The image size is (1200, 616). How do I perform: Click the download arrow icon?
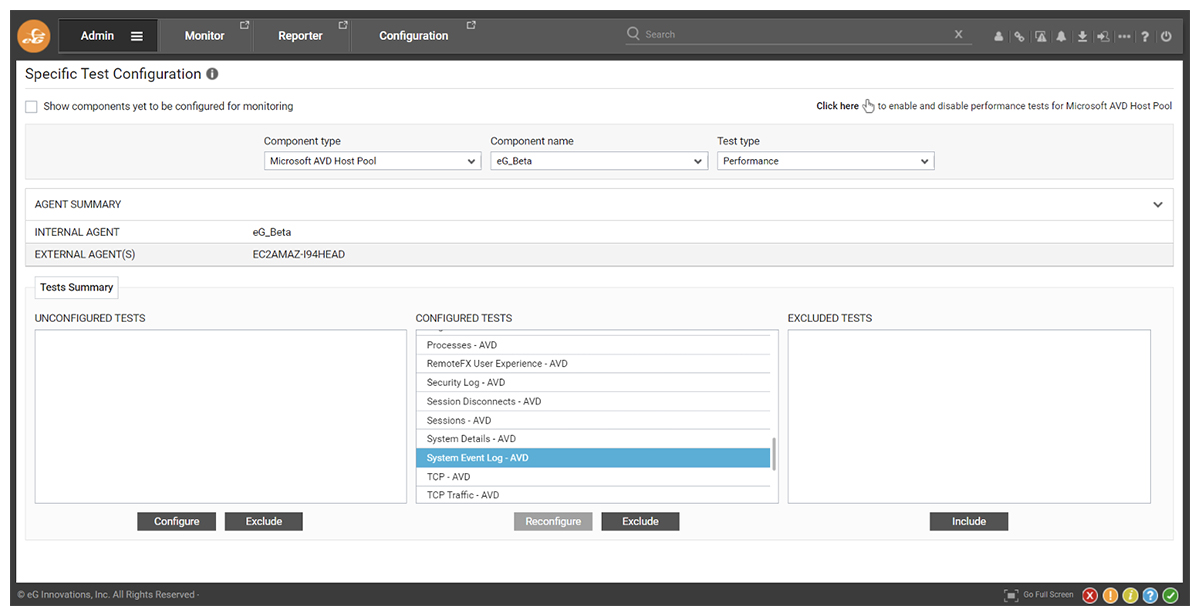click(x=1082, y=36)
